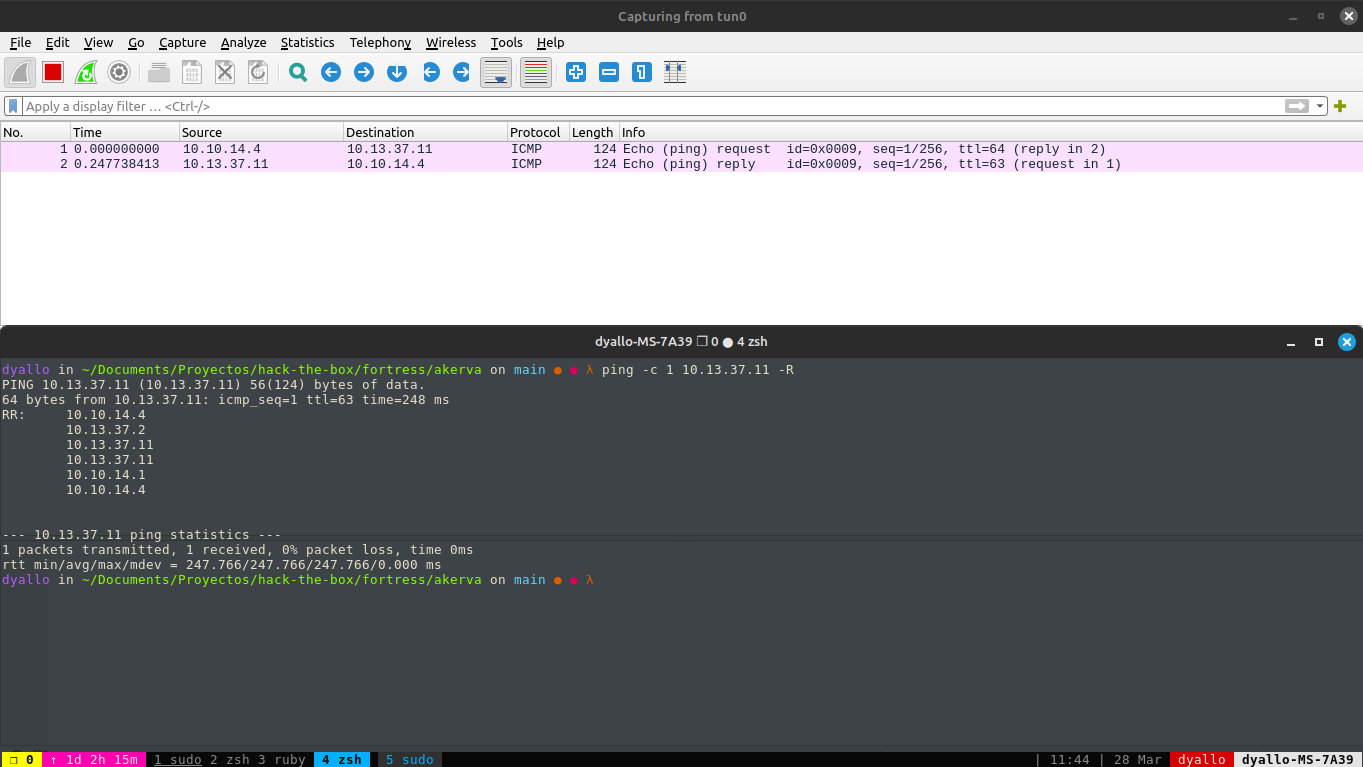Expand the recent filter history dropdown

(x=1320, y=106)
